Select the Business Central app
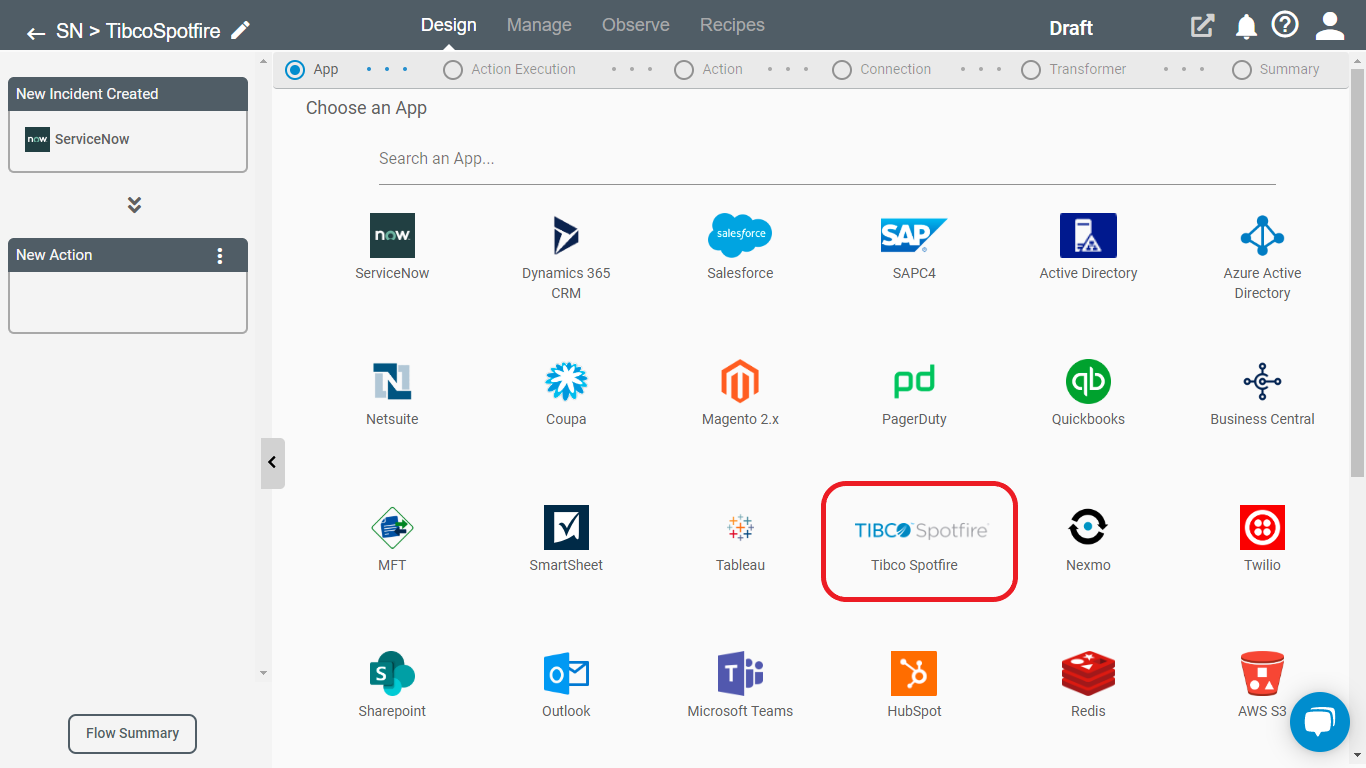This screenshot has width=1366, height=768. 1262,381
